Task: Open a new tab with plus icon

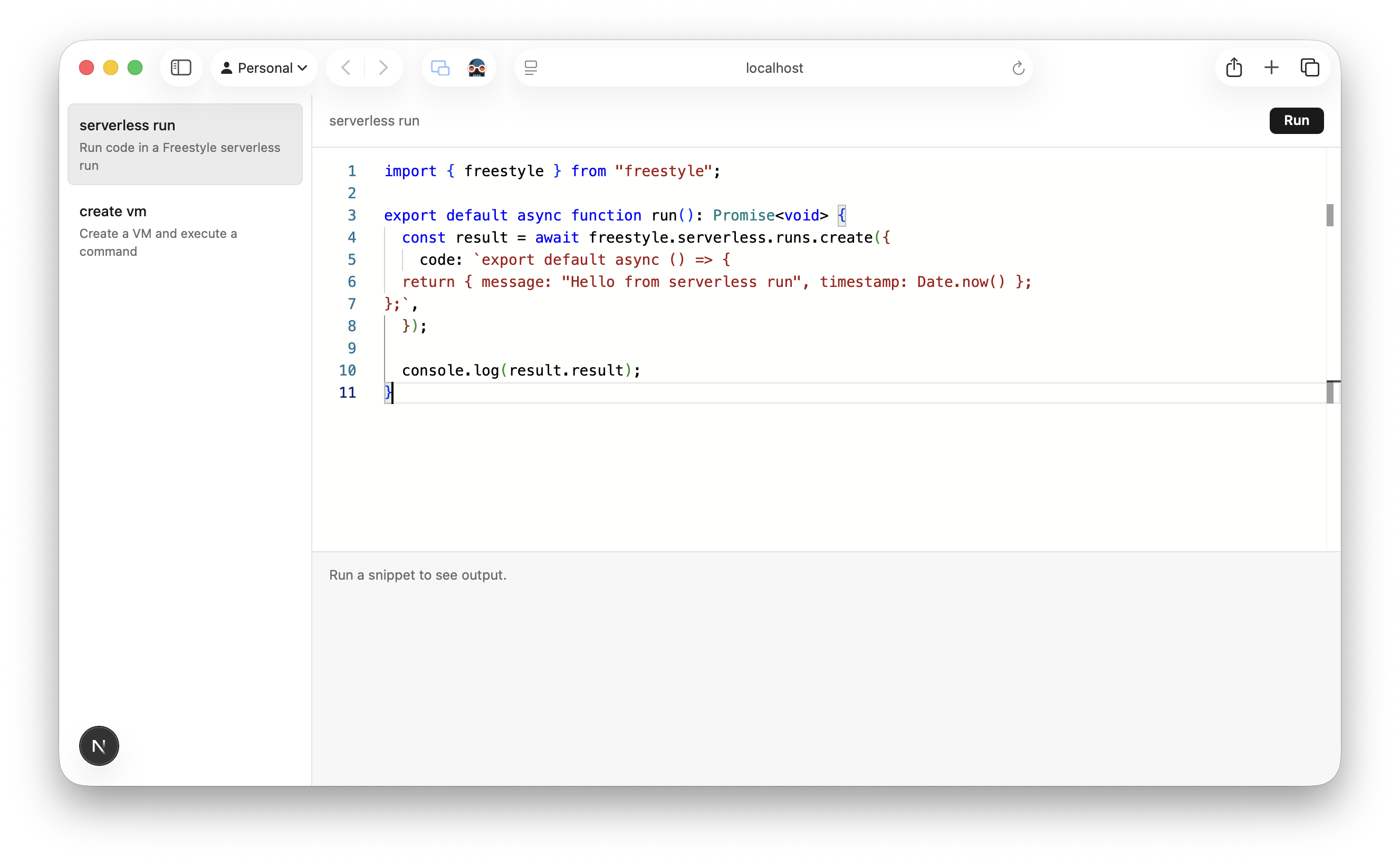Action: 1271,68
